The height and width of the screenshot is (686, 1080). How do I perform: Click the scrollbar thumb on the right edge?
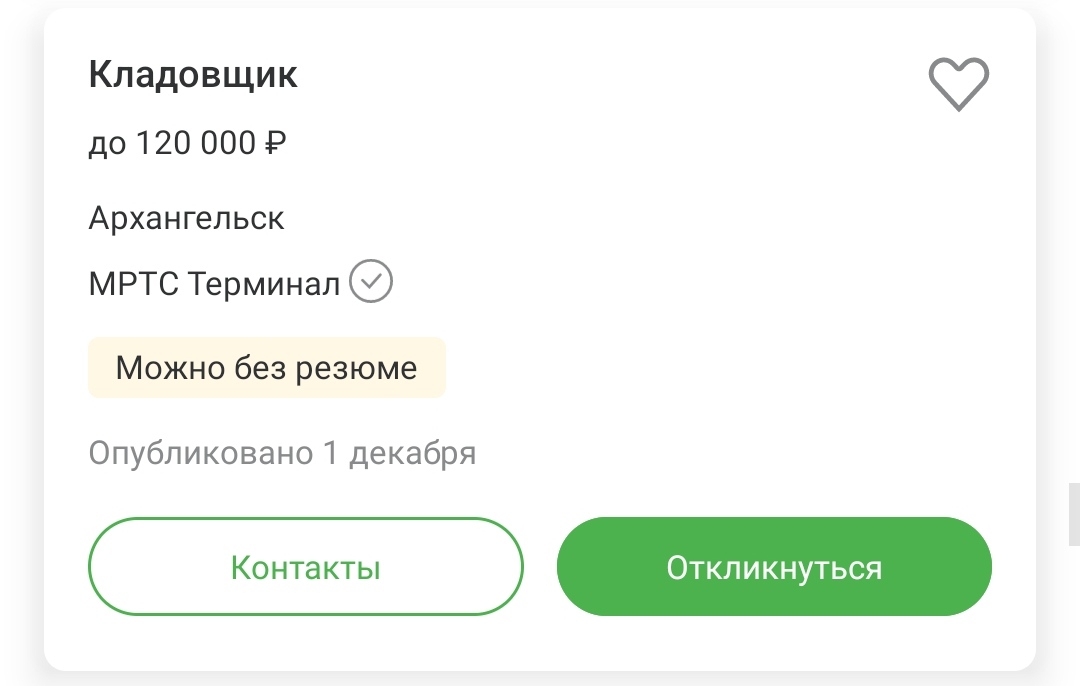[x=1074, y=514]
